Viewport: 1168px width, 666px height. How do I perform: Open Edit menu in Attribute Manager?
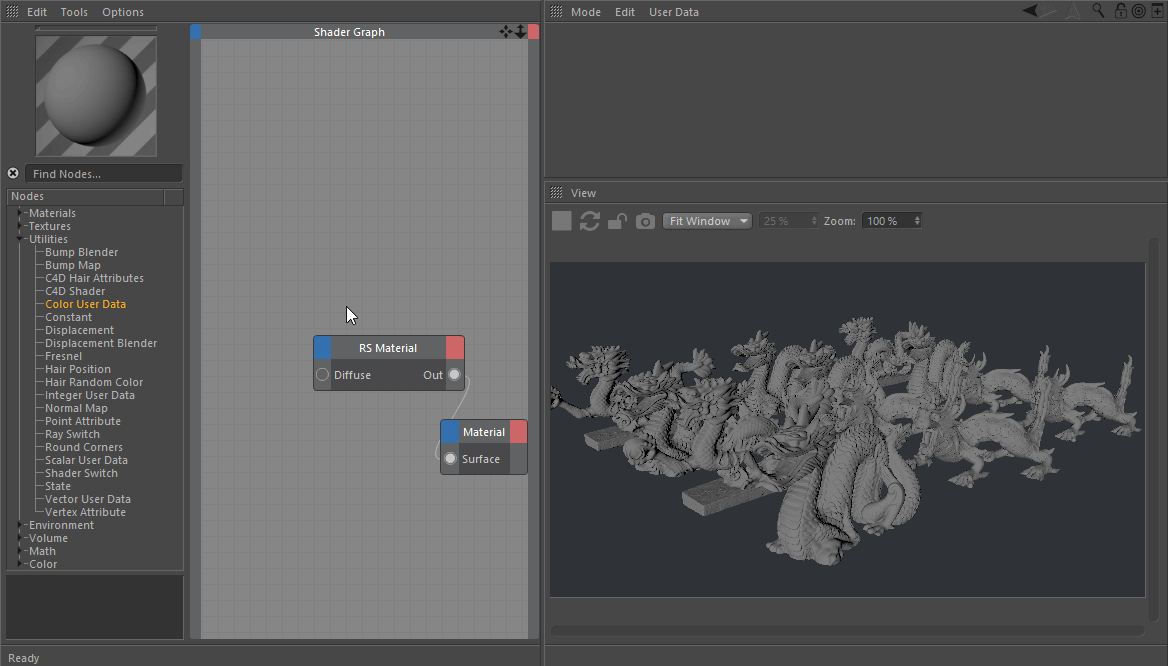625,12
